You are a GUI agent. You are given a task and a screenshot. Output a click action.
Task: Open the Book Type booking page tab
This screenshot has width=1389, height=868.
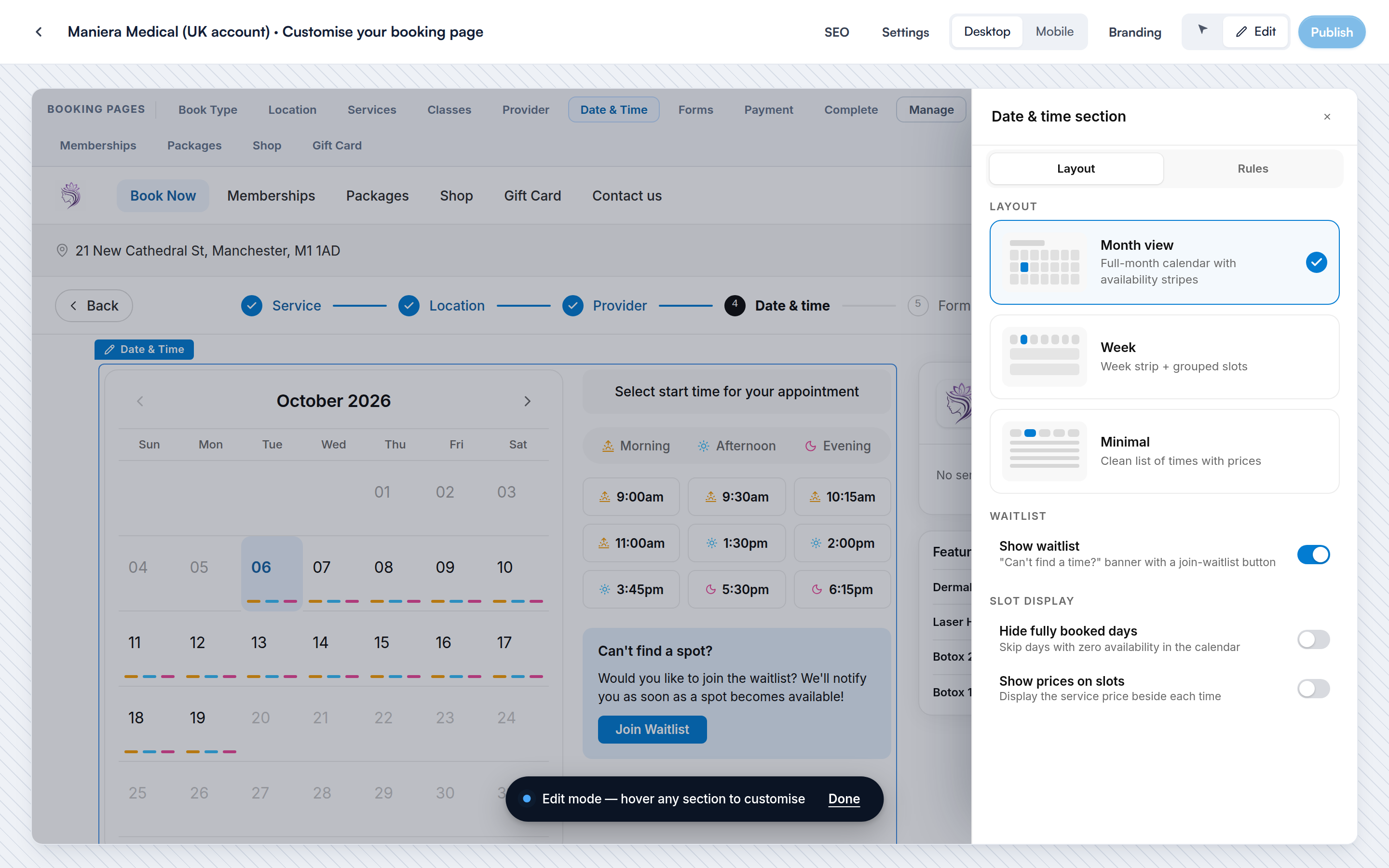pyautogui.click(x=208, y=109)
